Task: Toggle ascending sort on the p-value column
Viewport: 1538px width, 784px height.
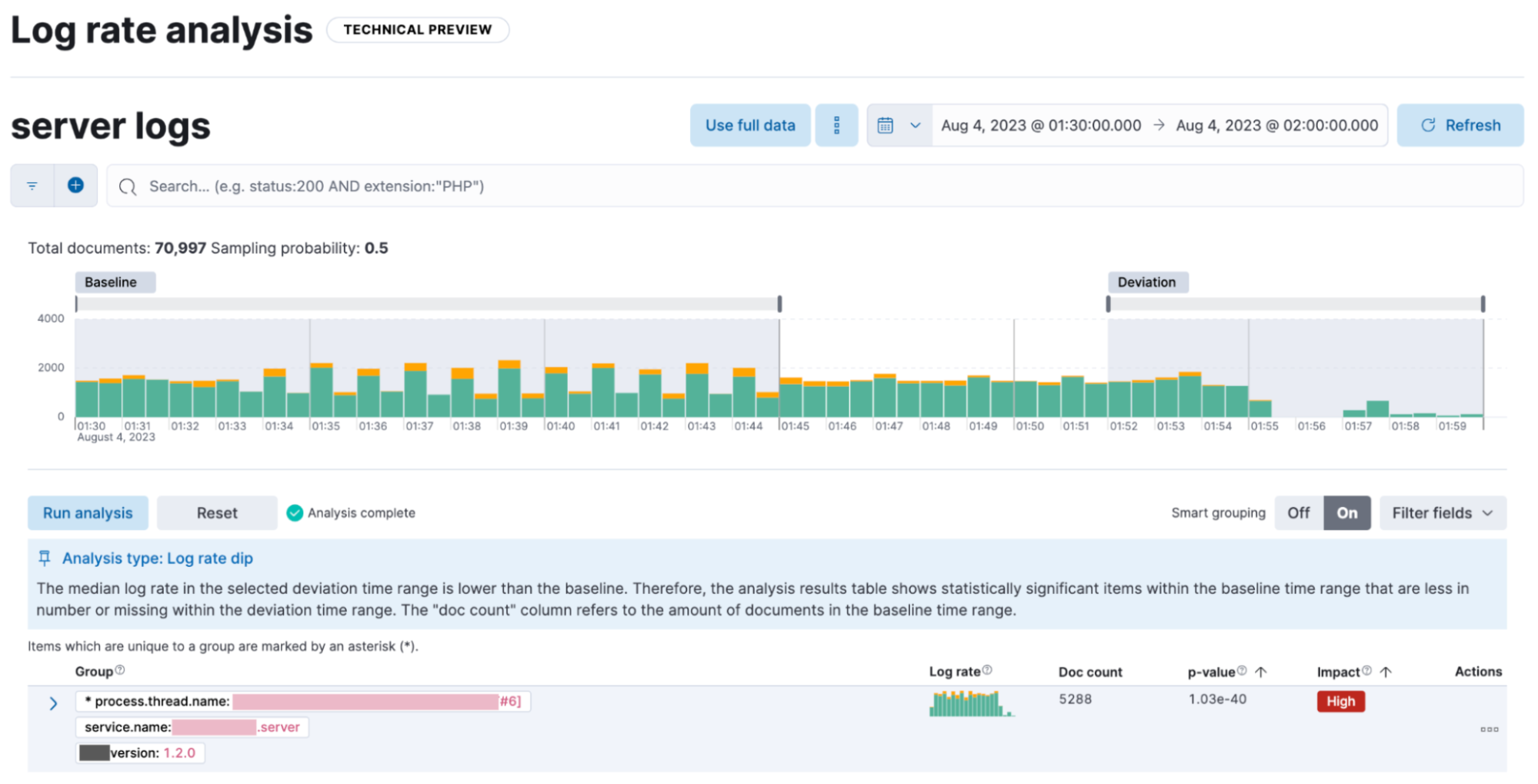Action: (1262, 671)
